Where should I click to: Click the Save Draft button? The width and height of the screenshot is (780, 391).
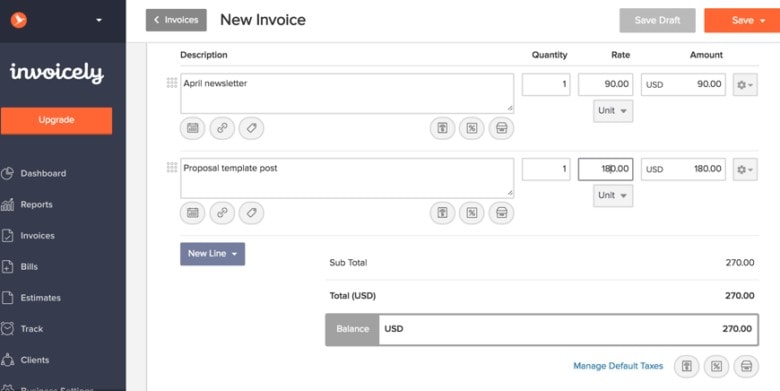pos(657,20)
